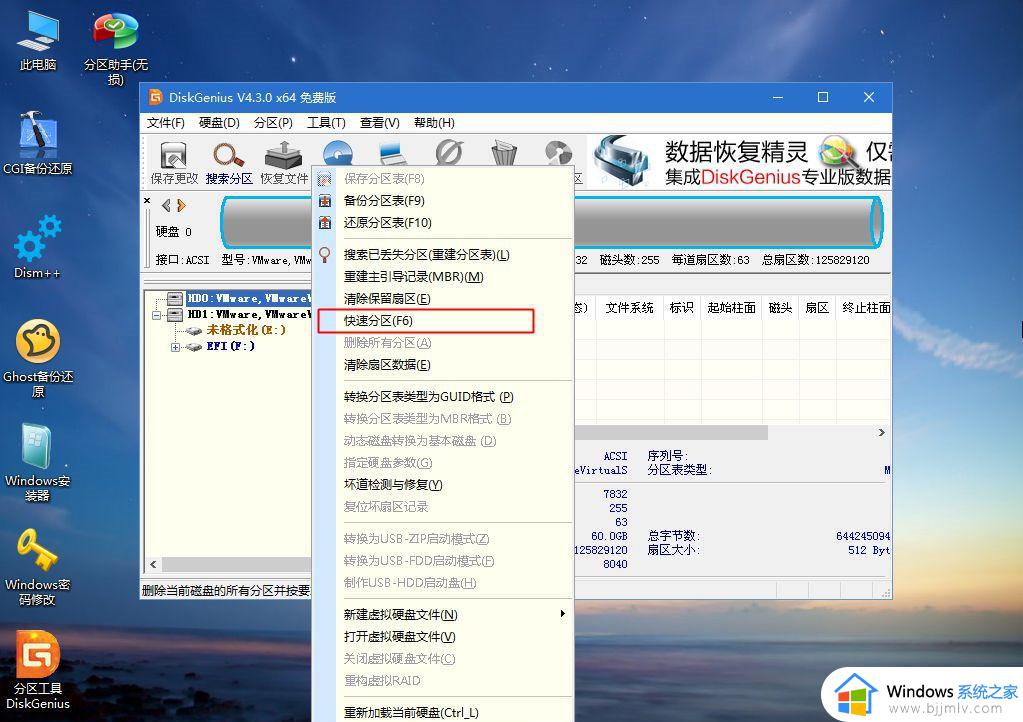Expand 新建虚拟硬盘文件 submenu arrow
The height and width of the screenshot is (722, 1023).
[562, 614]
